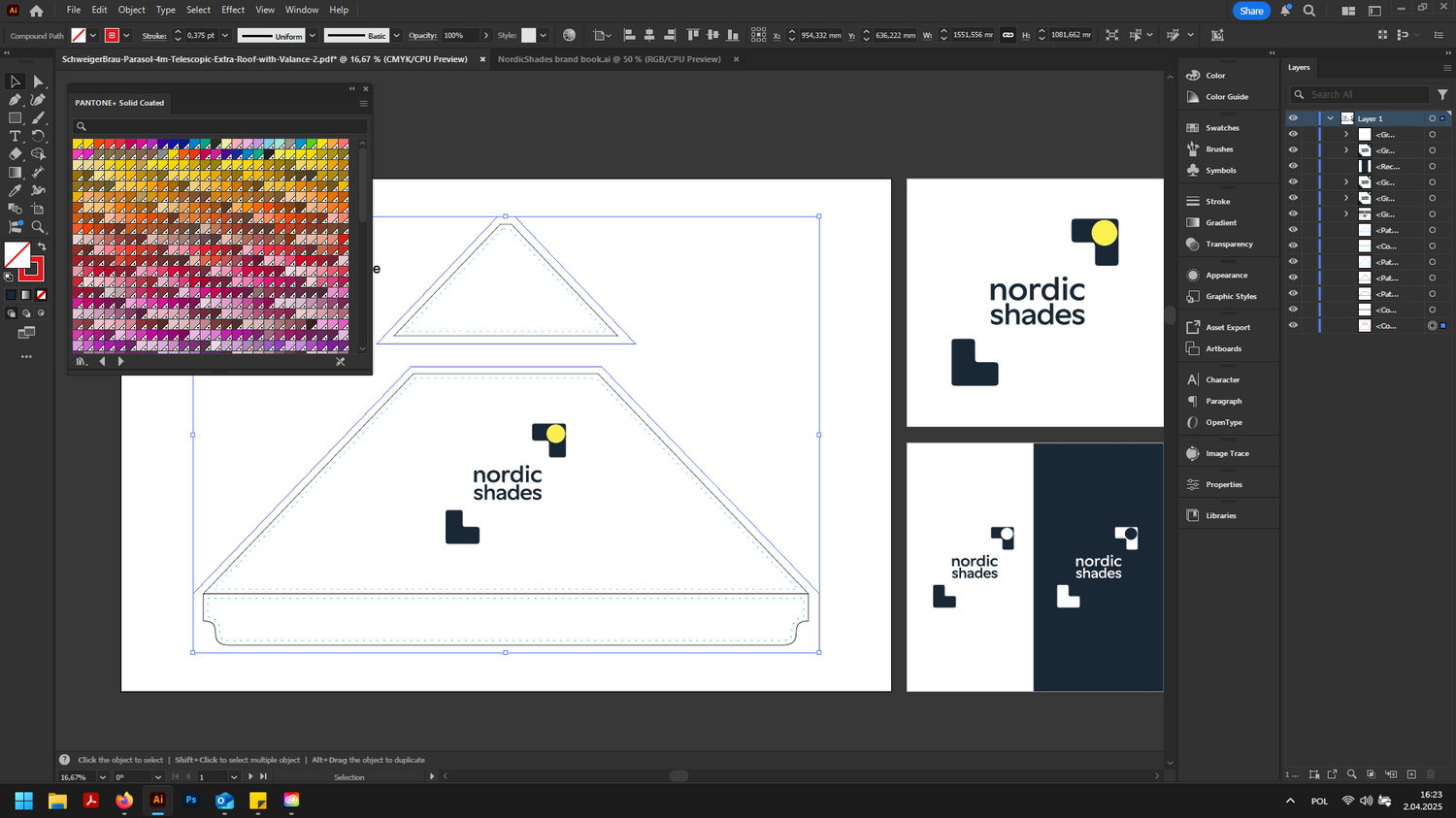Pick the Eyedropper tool

coord(15,191)
